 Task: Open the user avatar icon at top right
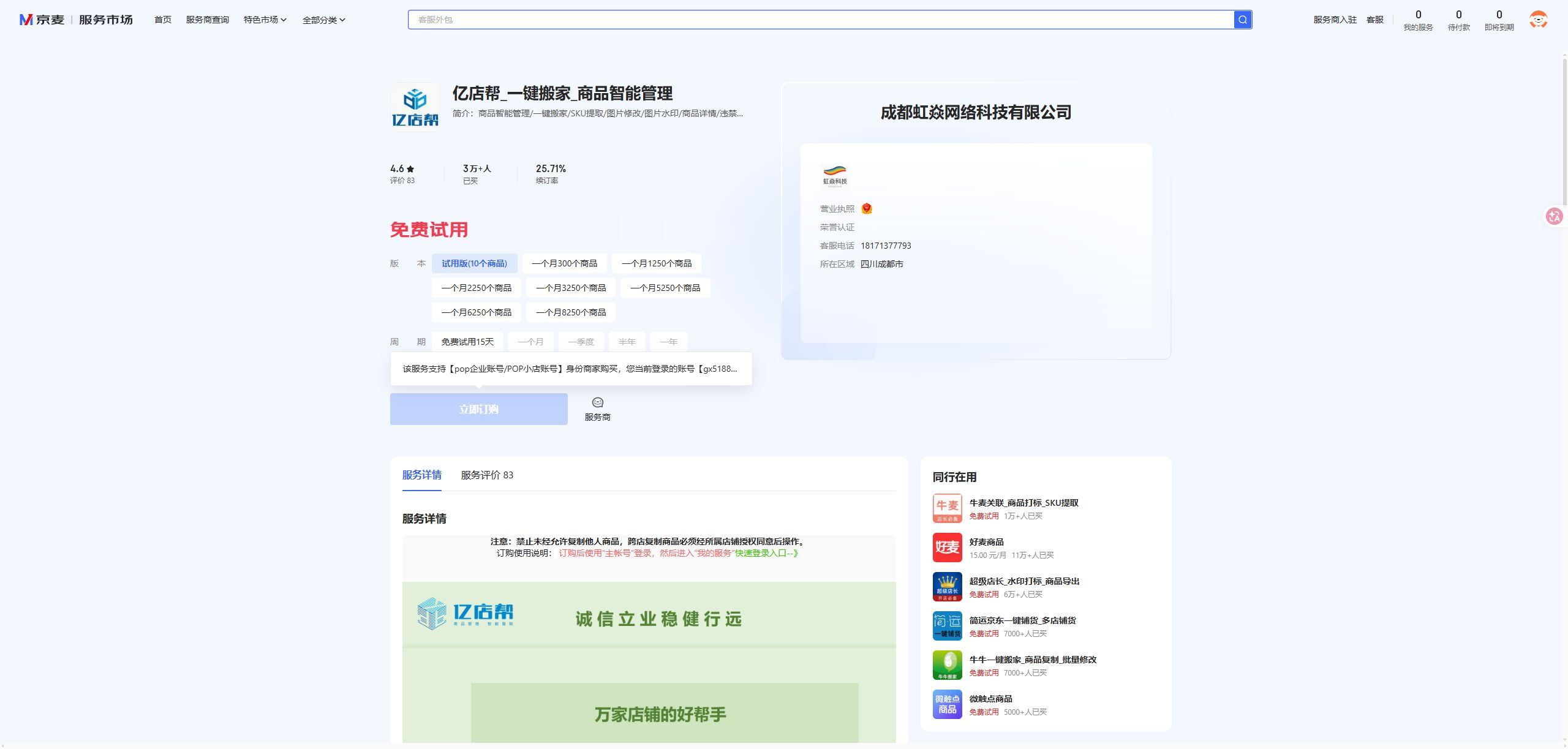click(1538, 20)
